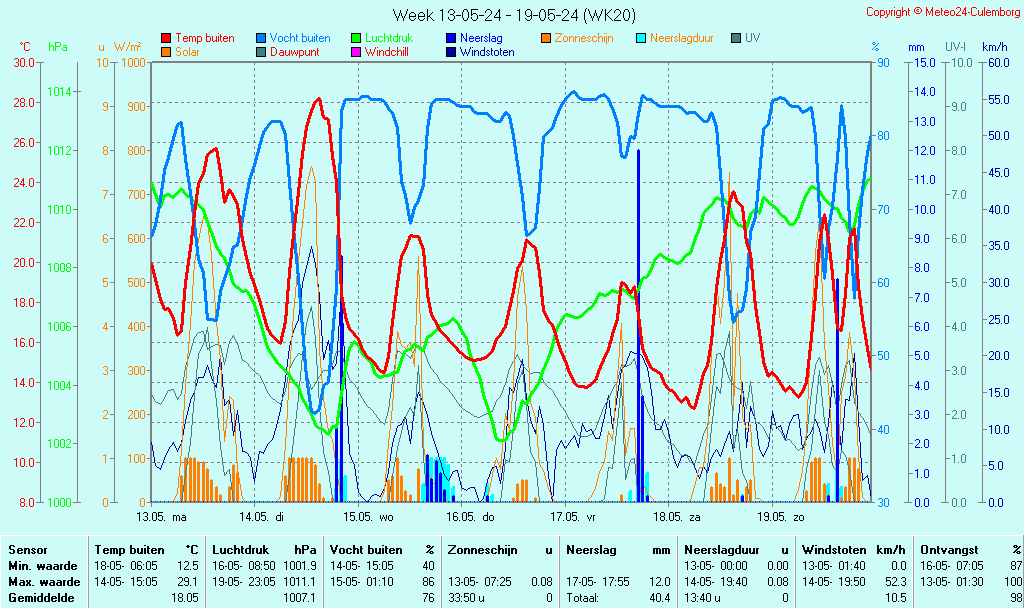The image size is (1026, 608).
Task: Click the 18.05. za date marker
Action: pos(677,517)
